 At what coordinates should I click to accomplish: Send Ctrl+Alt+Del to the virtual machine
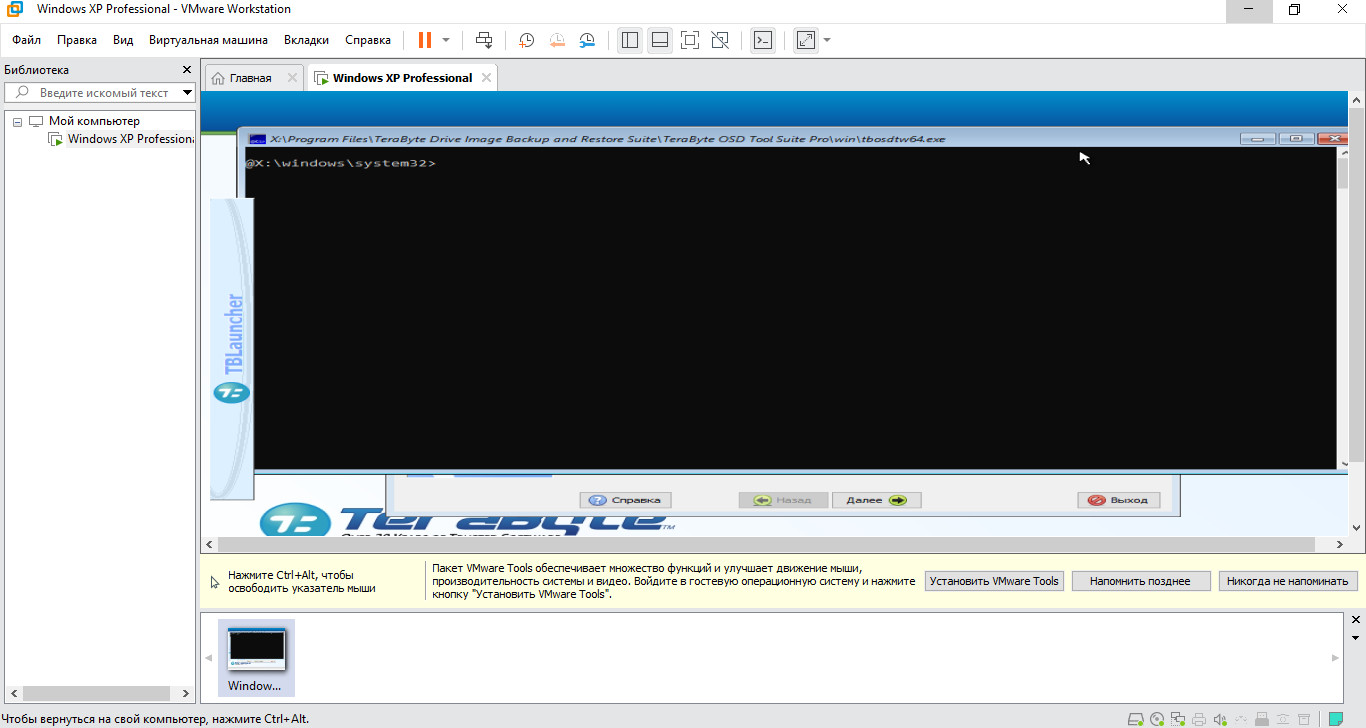[x=484, y=40]
